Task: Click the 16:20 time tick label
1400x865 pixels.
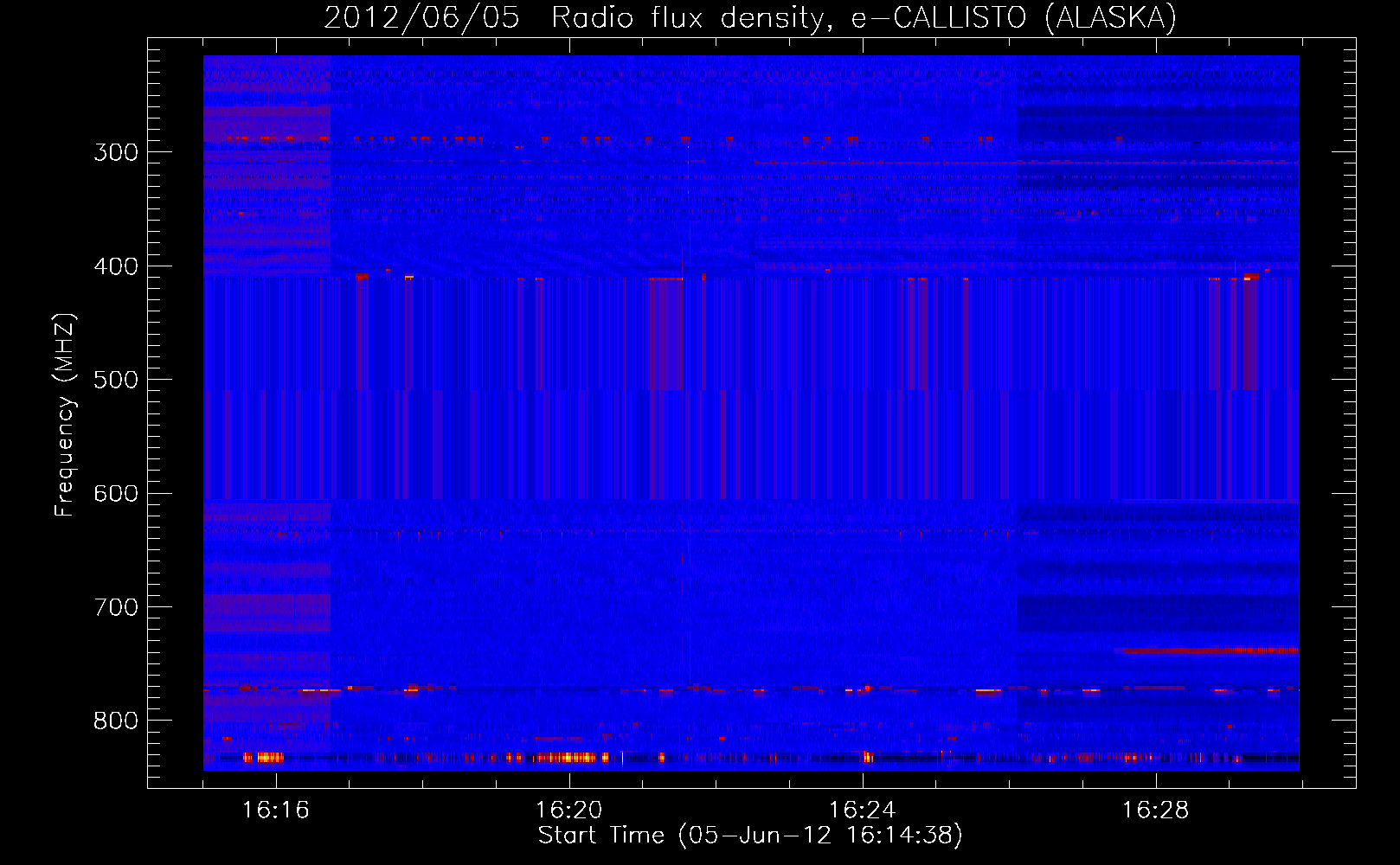Action: point(568,811)
